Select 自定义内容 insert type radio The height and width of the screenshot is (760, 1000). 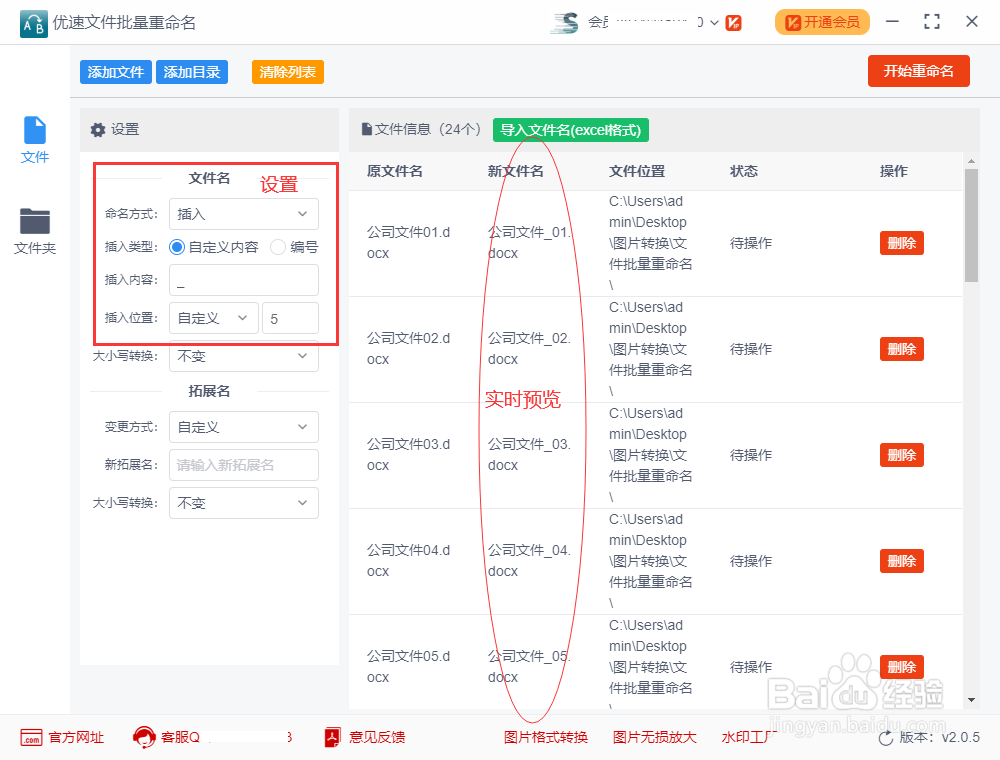[x=177, y=247]
